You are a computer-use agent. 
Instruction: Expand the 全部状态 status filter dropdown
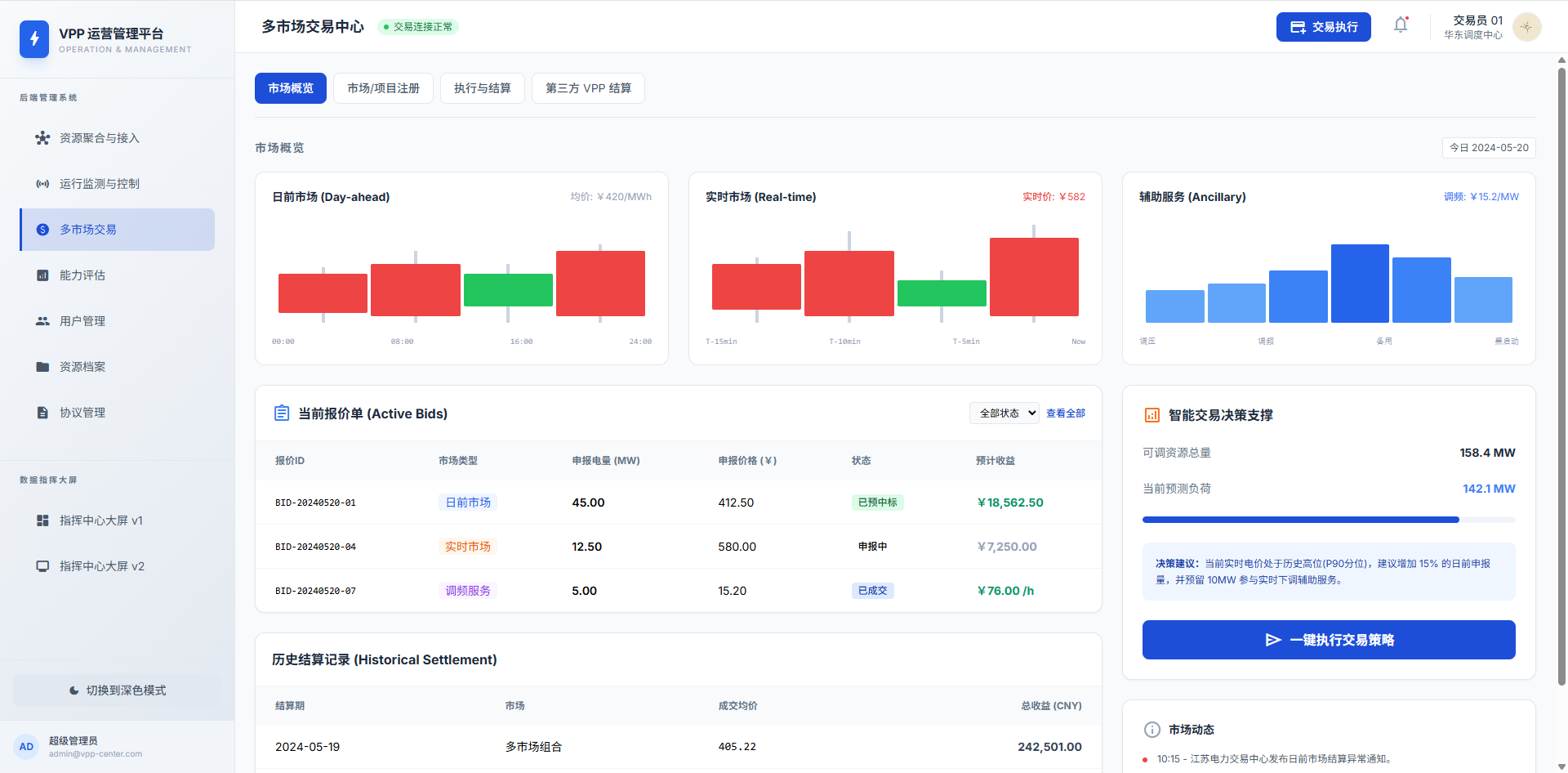tap(1004, 413)
